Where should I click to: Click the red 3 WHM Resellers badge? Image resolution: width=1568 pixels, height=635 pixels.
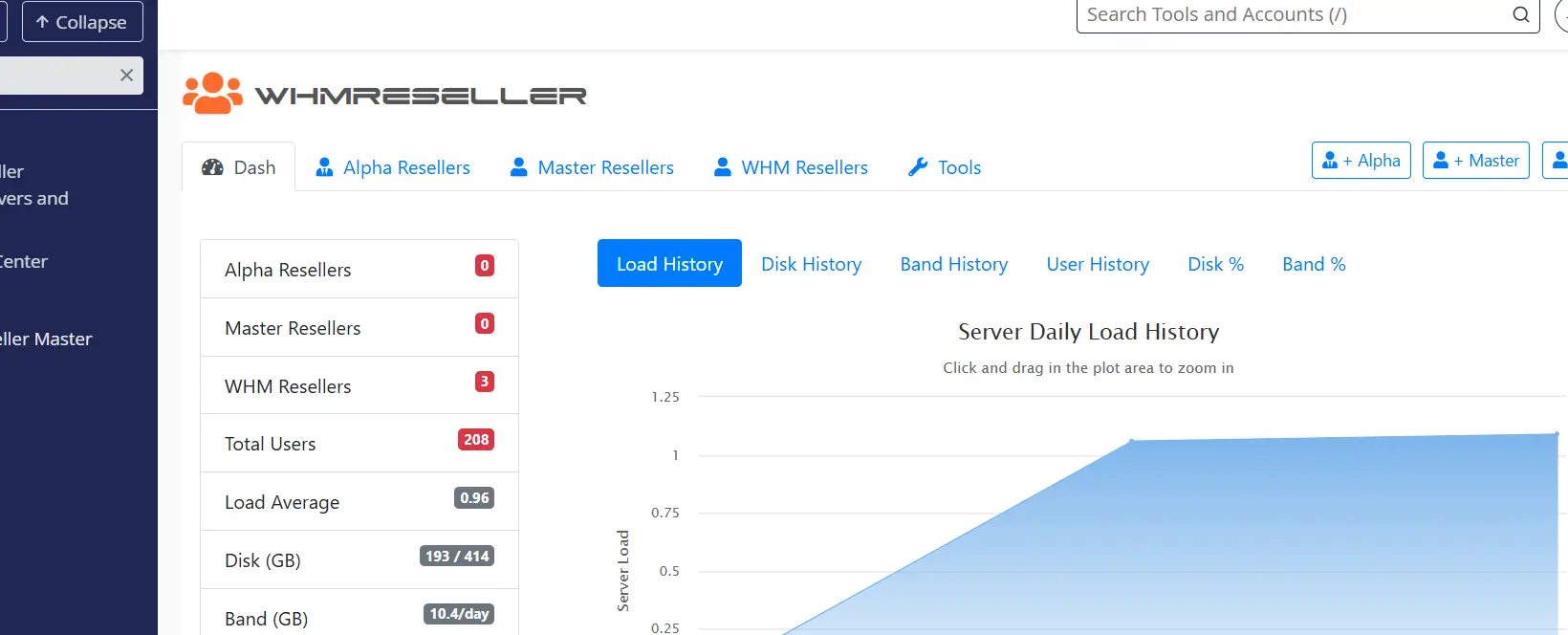[485, 382]
